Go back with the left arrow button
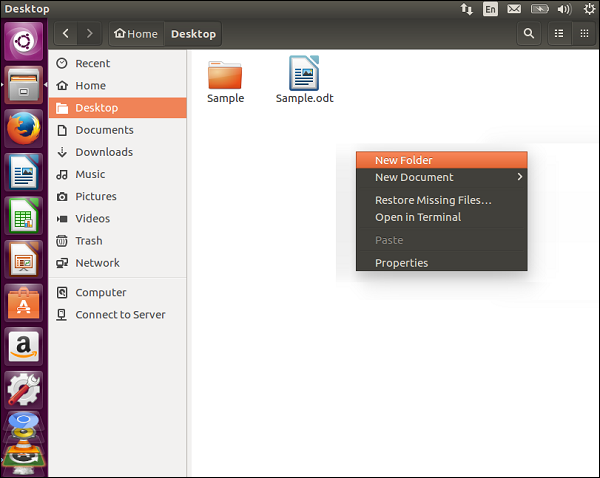Screen dimensions: 600x478 [x=66, y=33]
